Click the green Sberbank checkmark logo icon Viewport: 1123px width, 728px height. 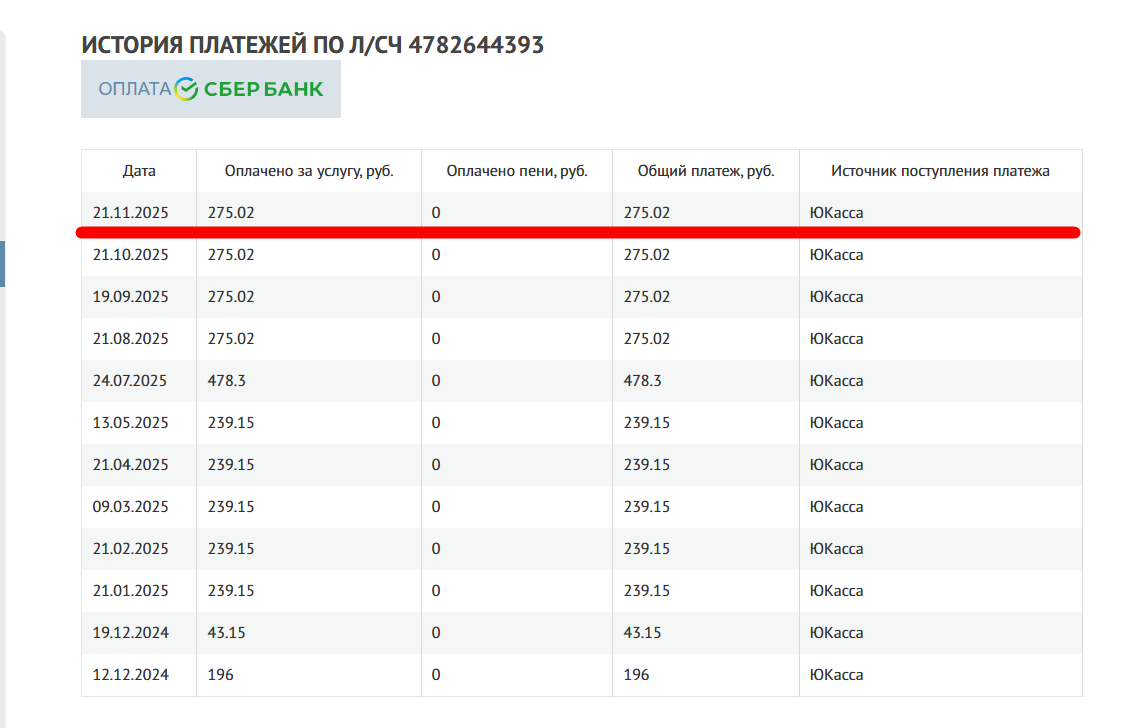coord(187,89)
